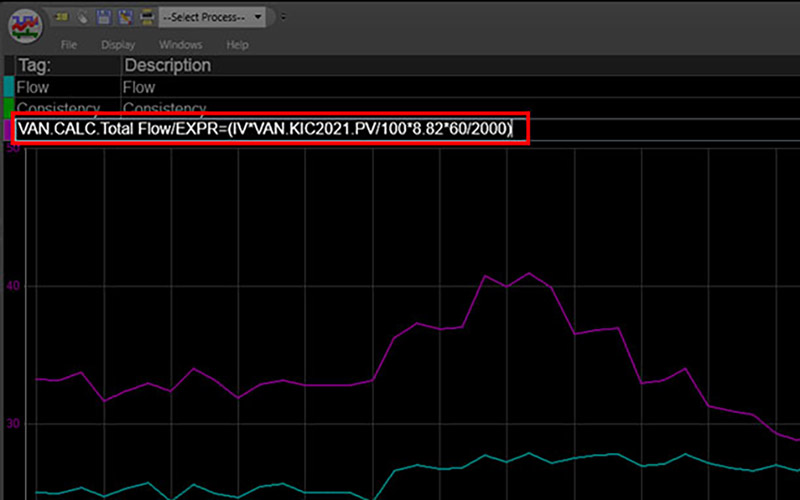The image size is (800, 500).
Task: Select the Flow tag cell
Action: point(68,87)
